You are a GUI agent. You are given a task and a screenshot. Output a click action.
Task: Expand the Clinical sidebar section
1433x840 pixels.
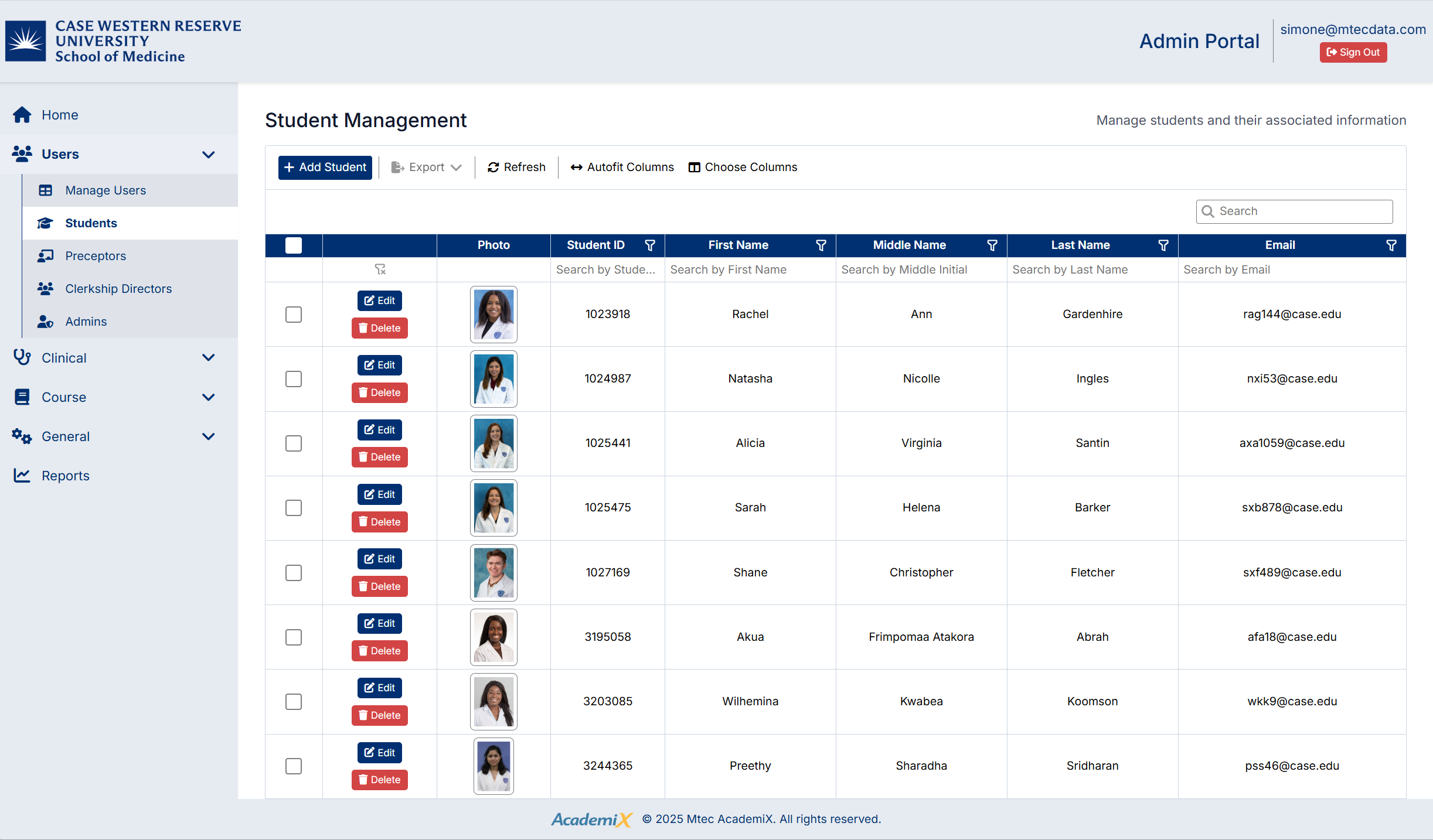[208, 358]
